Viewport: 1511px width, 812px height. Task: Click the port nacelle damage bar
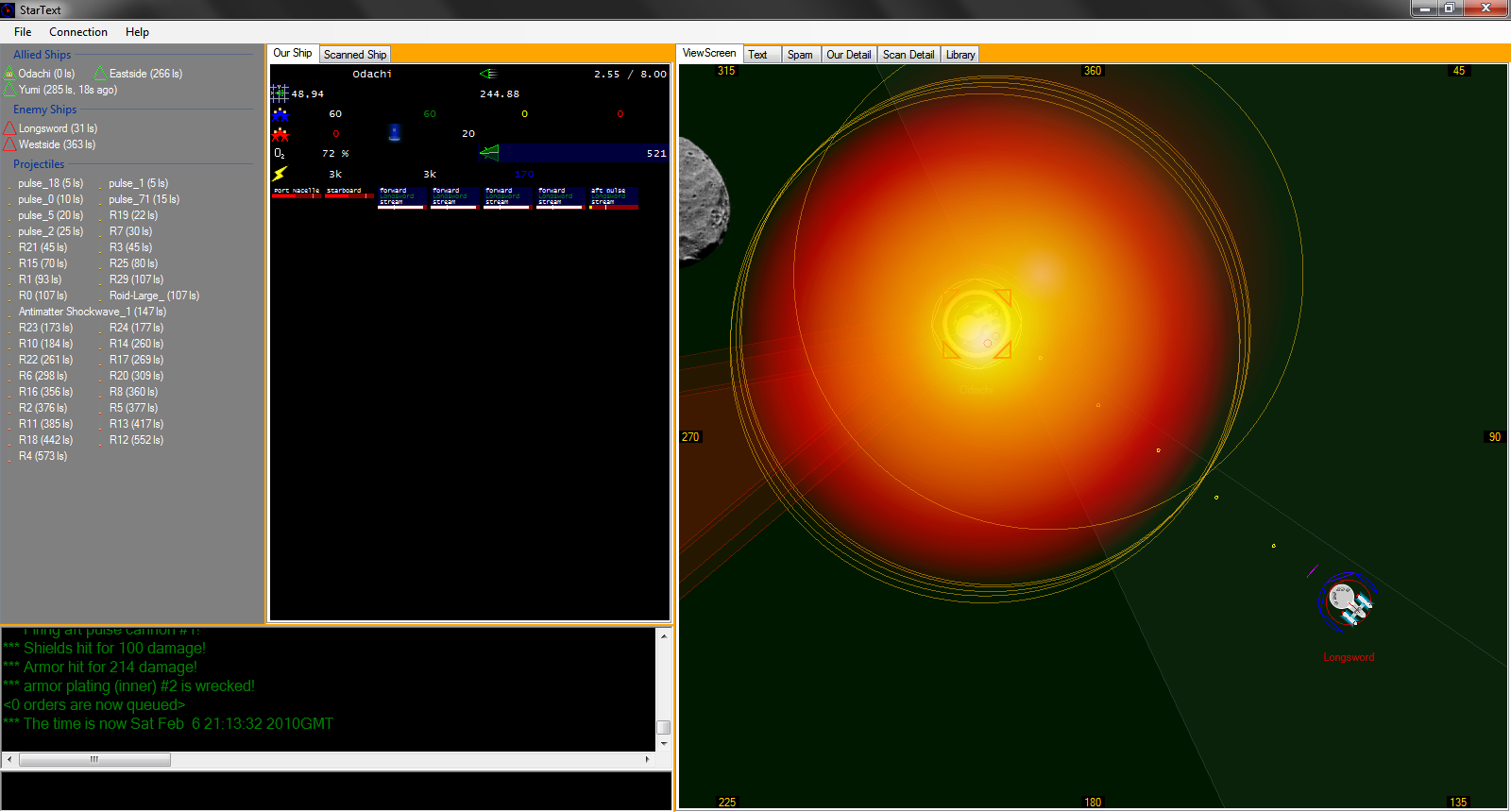click(x=296, y=194)
